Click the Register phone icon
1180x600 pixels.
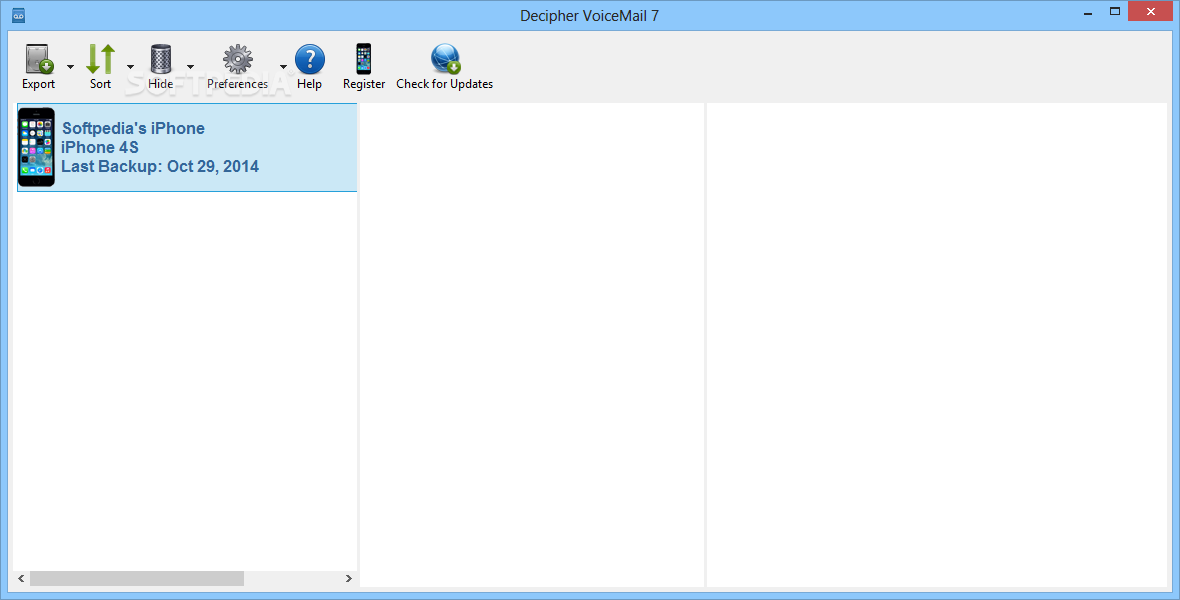pyautogui.click(x=363, y=59)
